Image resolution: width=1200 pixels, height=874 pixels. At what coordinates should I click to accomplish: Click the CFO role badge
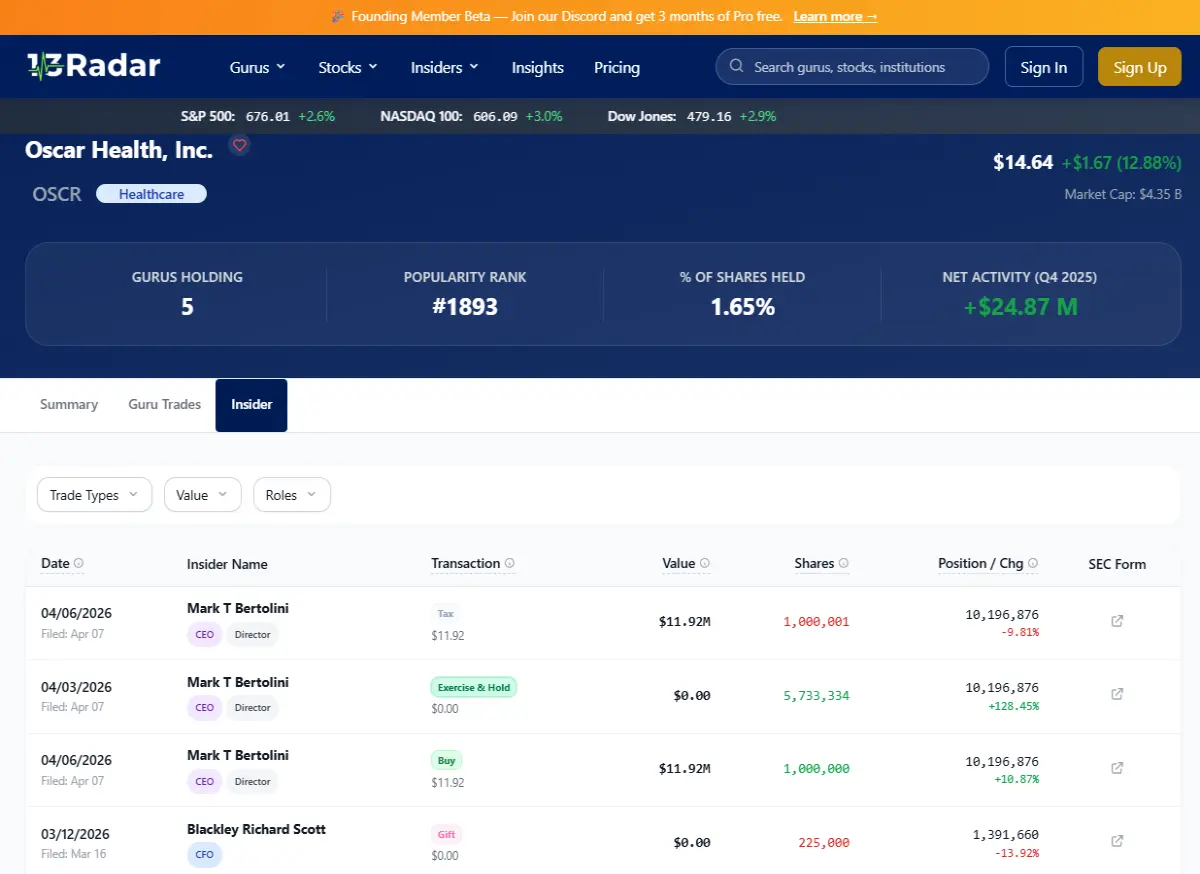tap(204, 855)
